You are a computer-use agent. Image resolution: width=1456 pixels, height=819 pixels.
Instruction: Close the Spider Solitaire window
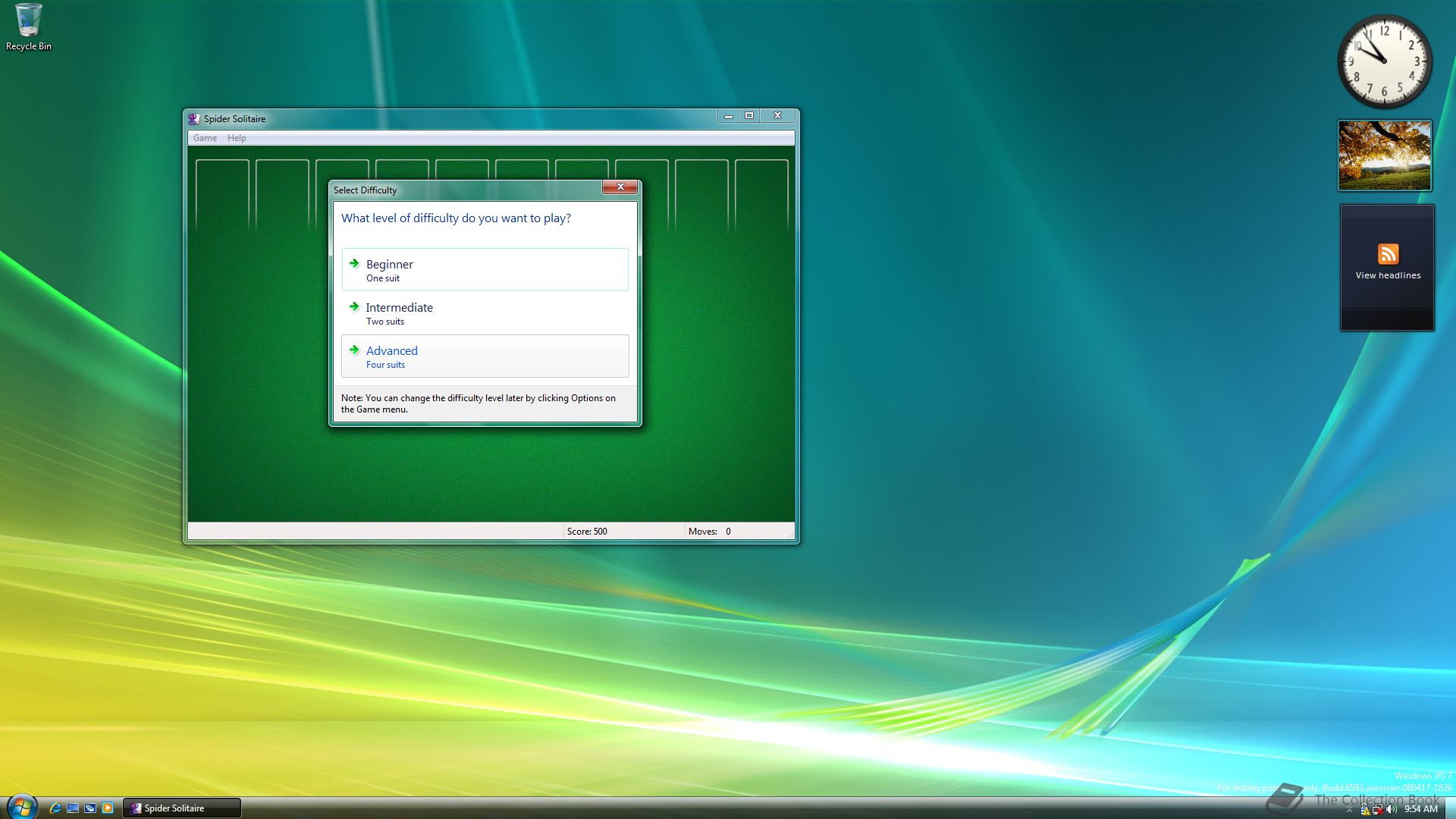(777, 116)
